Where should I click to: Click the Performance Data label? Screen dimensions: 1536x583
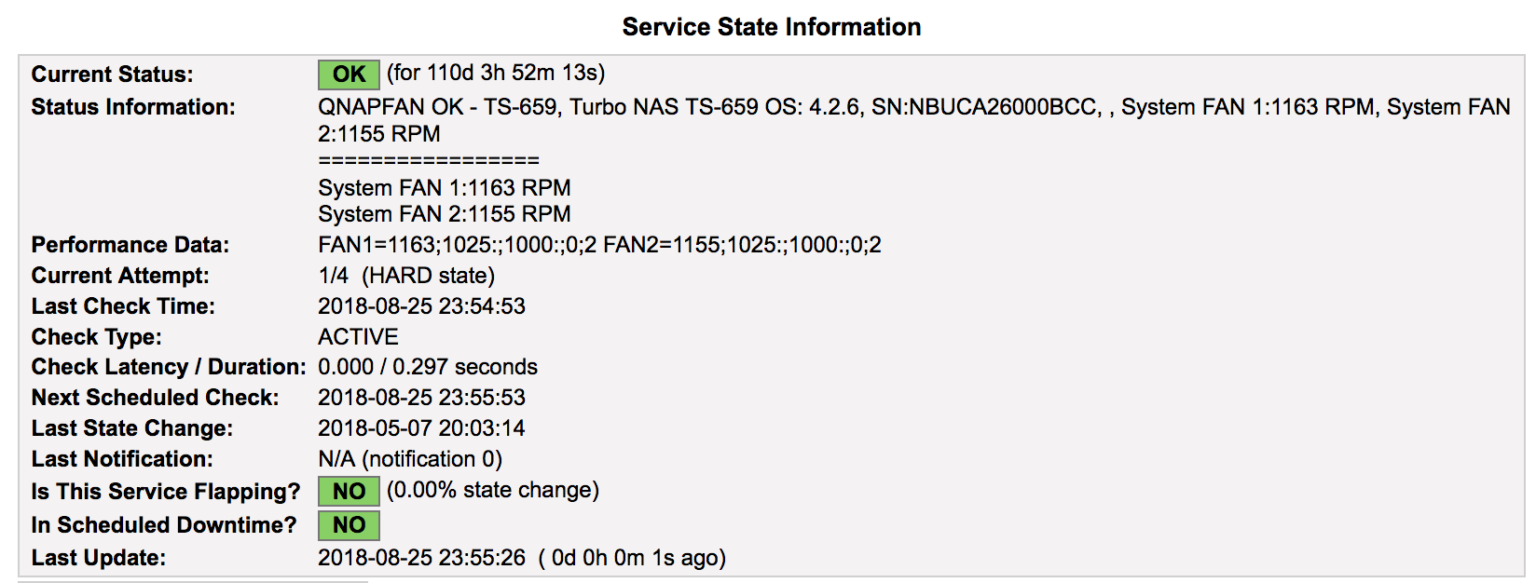coord(130,245)
